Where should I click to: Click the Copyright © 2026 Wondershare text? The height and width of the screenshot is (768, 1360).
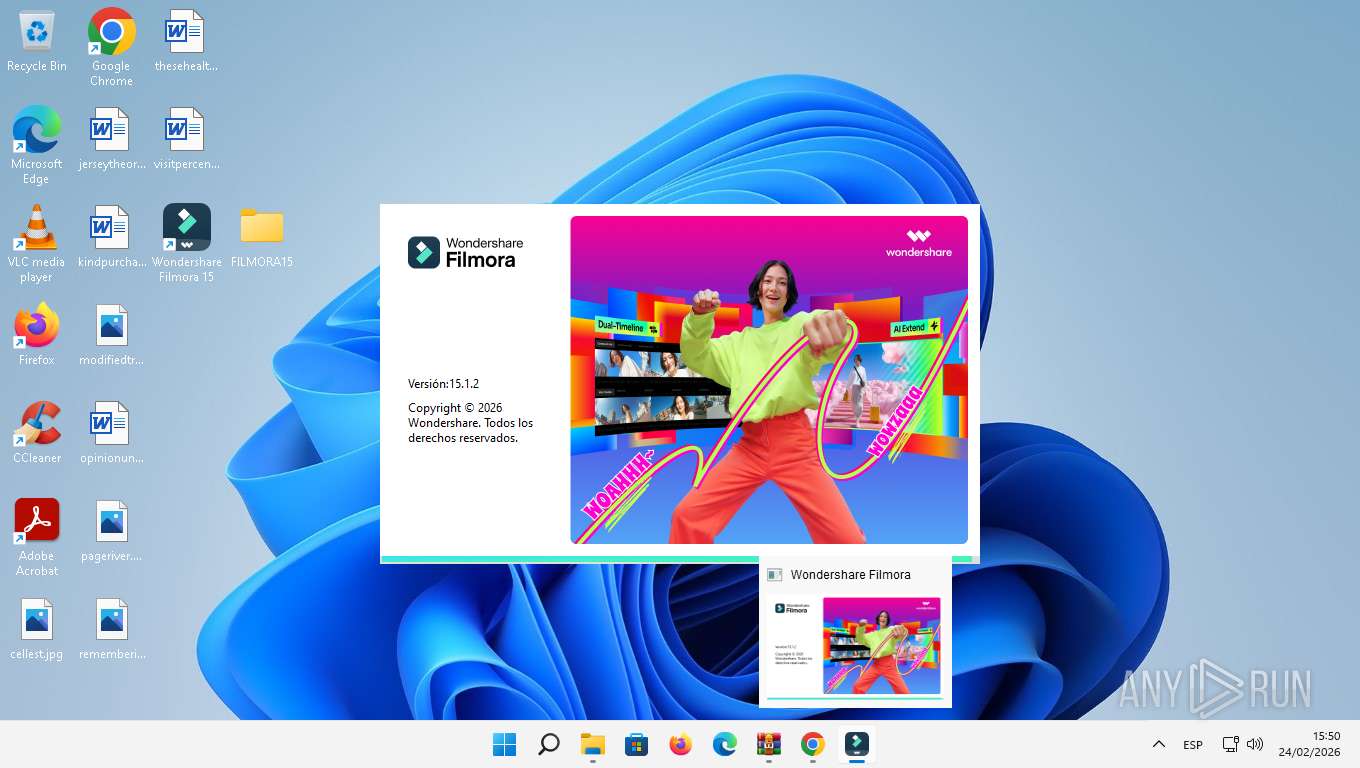tap(471, 423)
